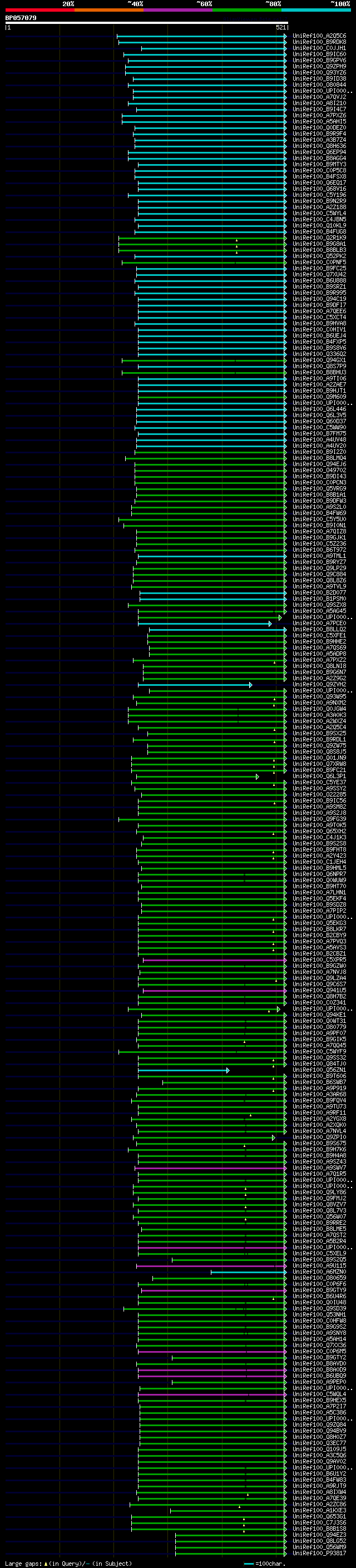Image resolution: width=356 pixels, height=1568 pixels.
Task: Click the UniRef100_Q93W95 label
Action: [x=319, y=697]
